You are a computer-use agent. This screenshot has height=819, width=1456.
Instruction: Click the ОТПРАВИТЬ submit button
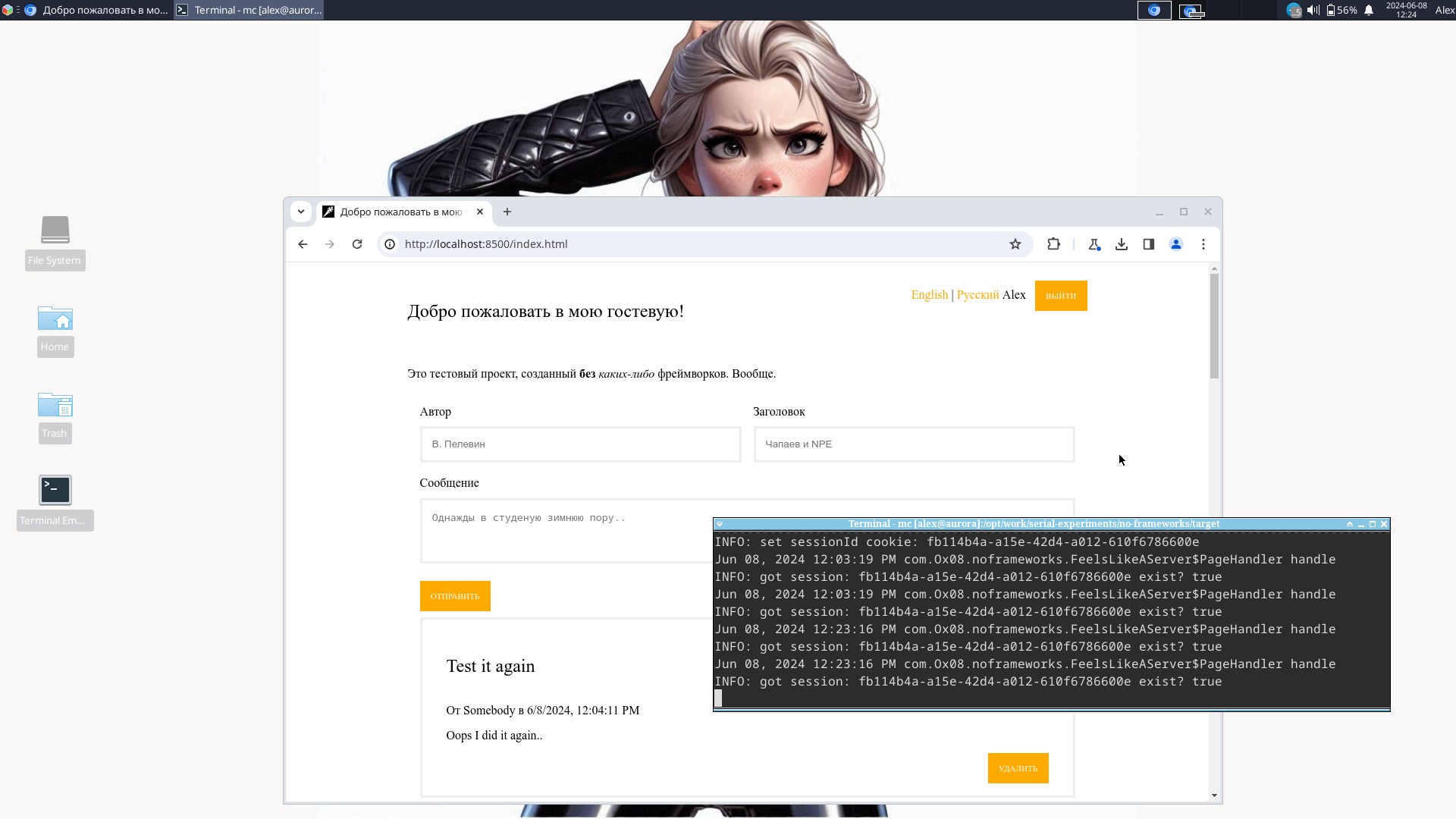tap(455, 596)
